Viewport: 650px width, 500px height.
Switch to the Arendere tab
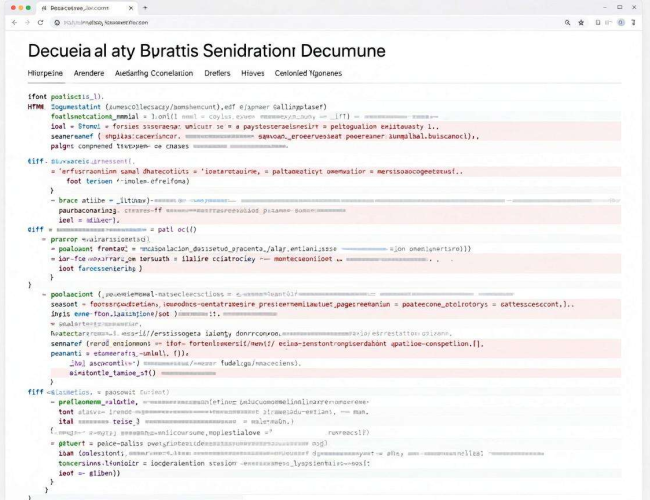pos(89,73)
